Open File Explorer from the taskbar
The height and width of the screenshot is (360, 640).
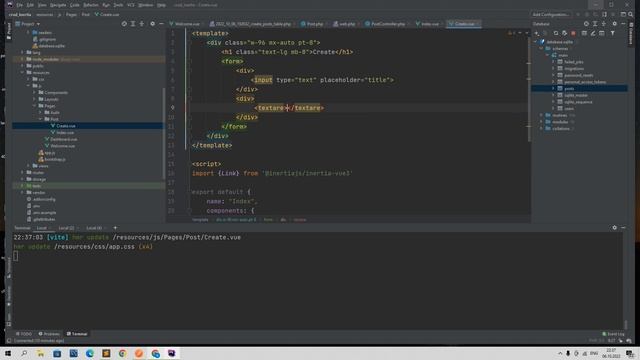point(40,353)
